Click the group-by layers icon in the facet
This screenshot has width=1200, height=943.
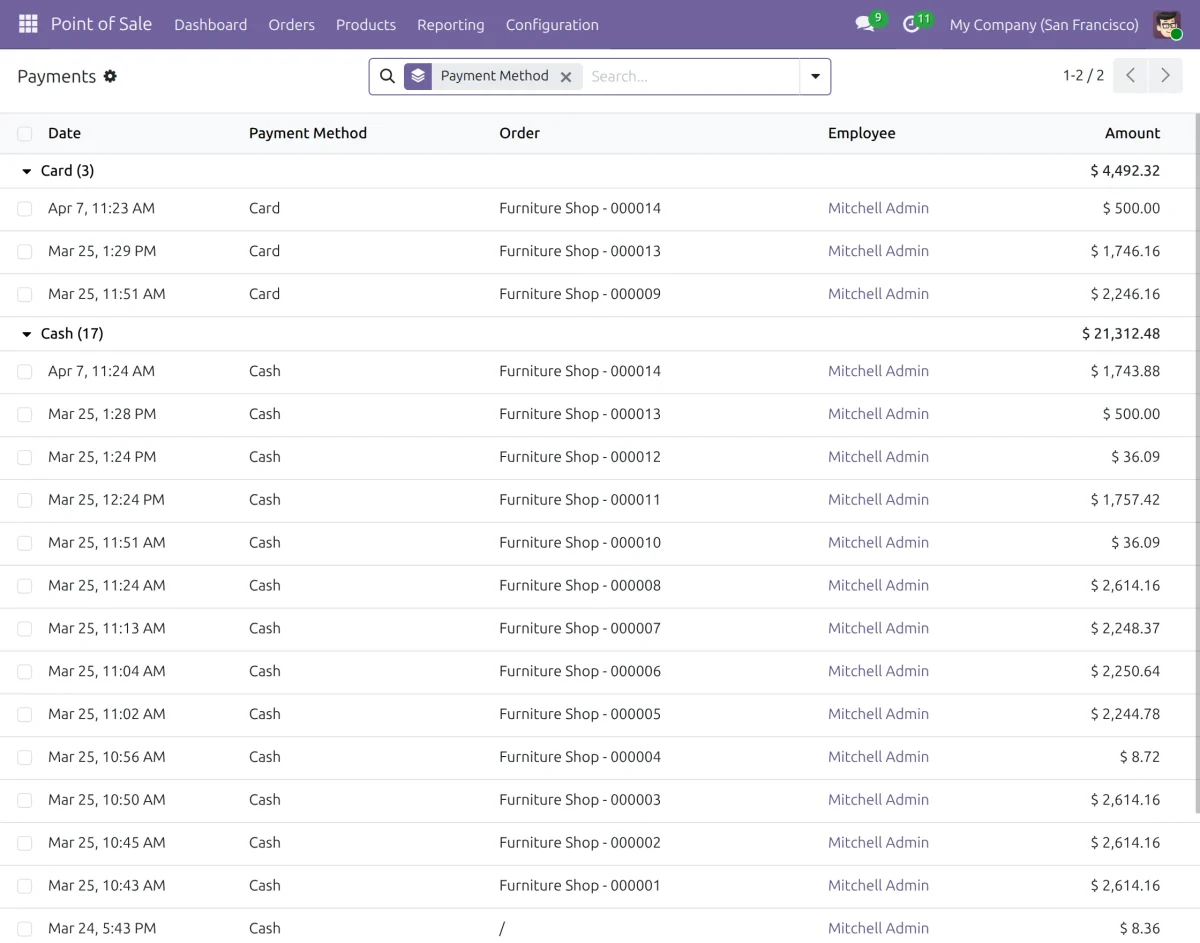pyautogui.click(x=418, y=76)
